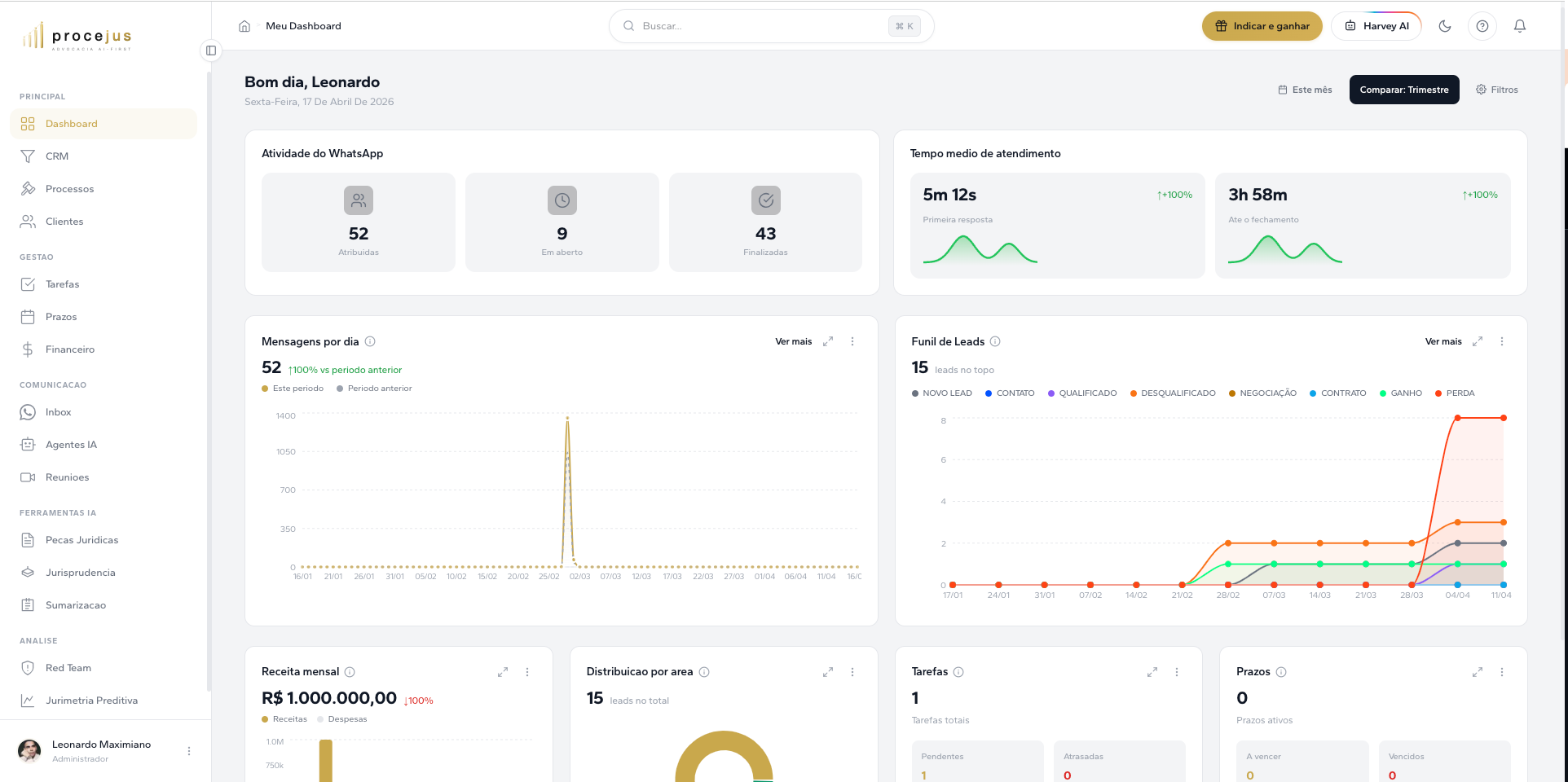Click Ver mais on Funil de Leads
Image resolution: width=1568 pixels, height=782 pixels.
1443,341
